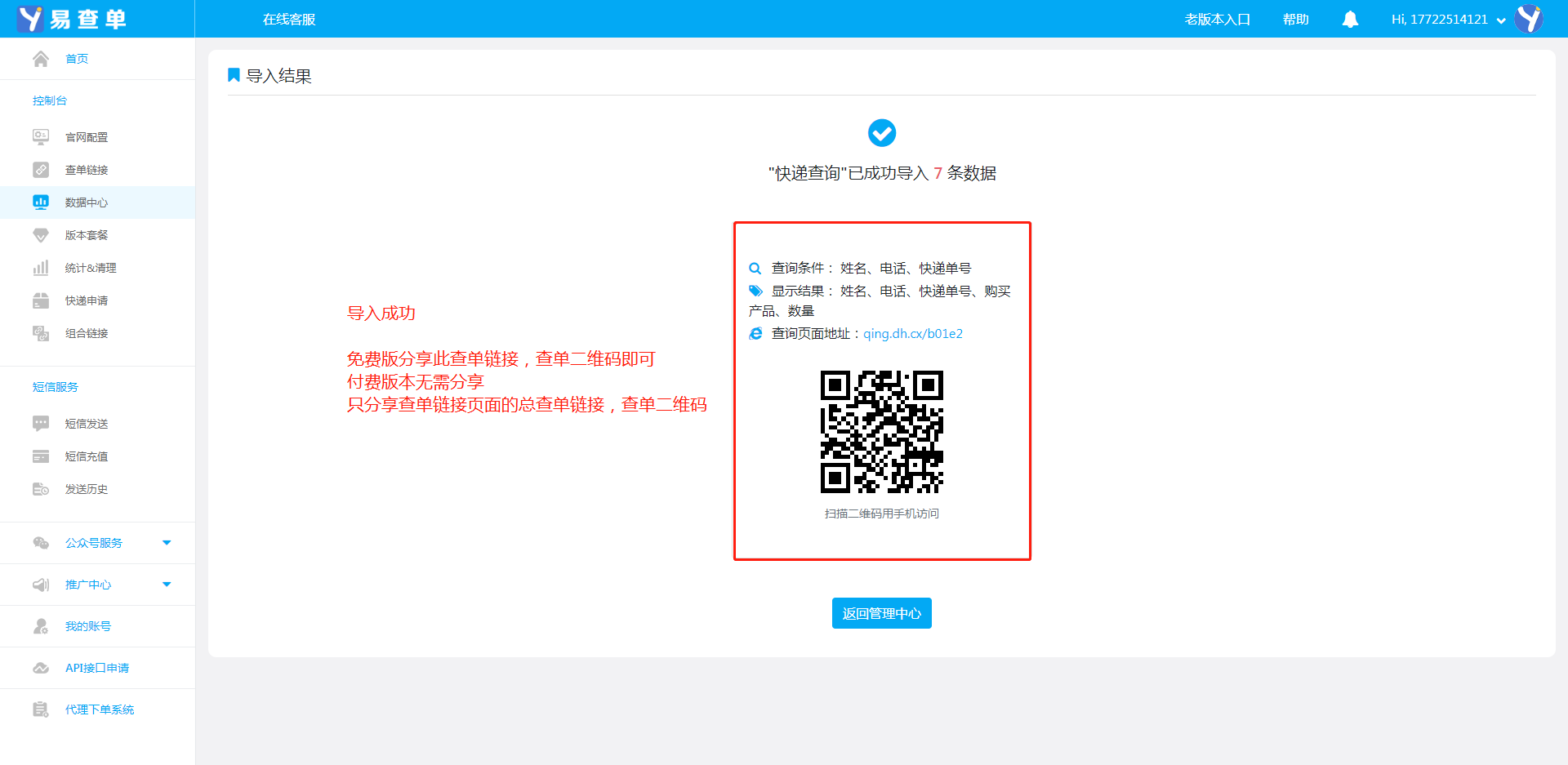1568x765 pixels.
Task: Click the 官网配置 monitor icon
Action: click(x=41, y=137)
